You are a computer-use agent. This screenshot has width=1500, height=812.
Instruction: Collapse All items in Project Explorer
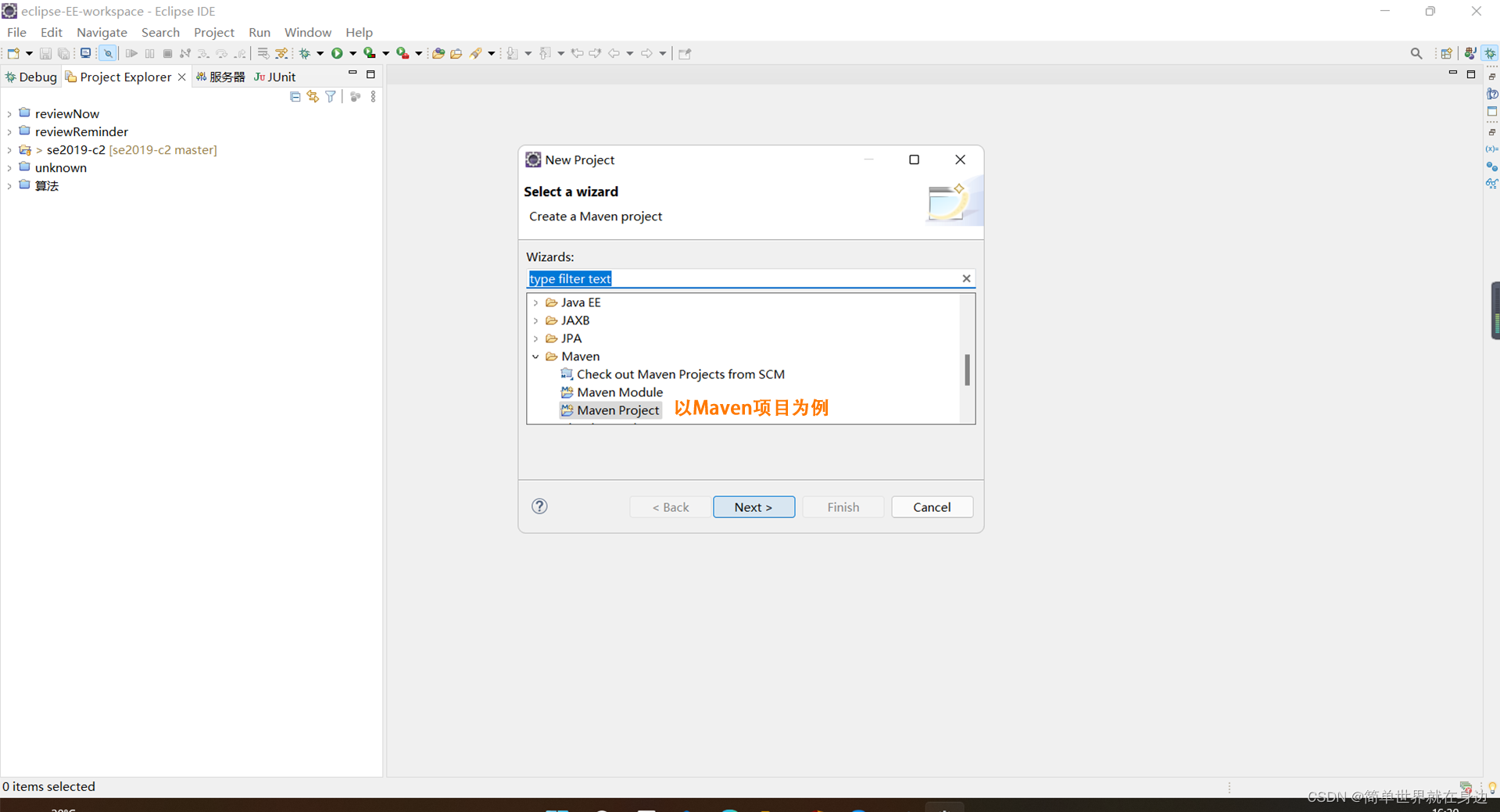[x=295, y=96]
